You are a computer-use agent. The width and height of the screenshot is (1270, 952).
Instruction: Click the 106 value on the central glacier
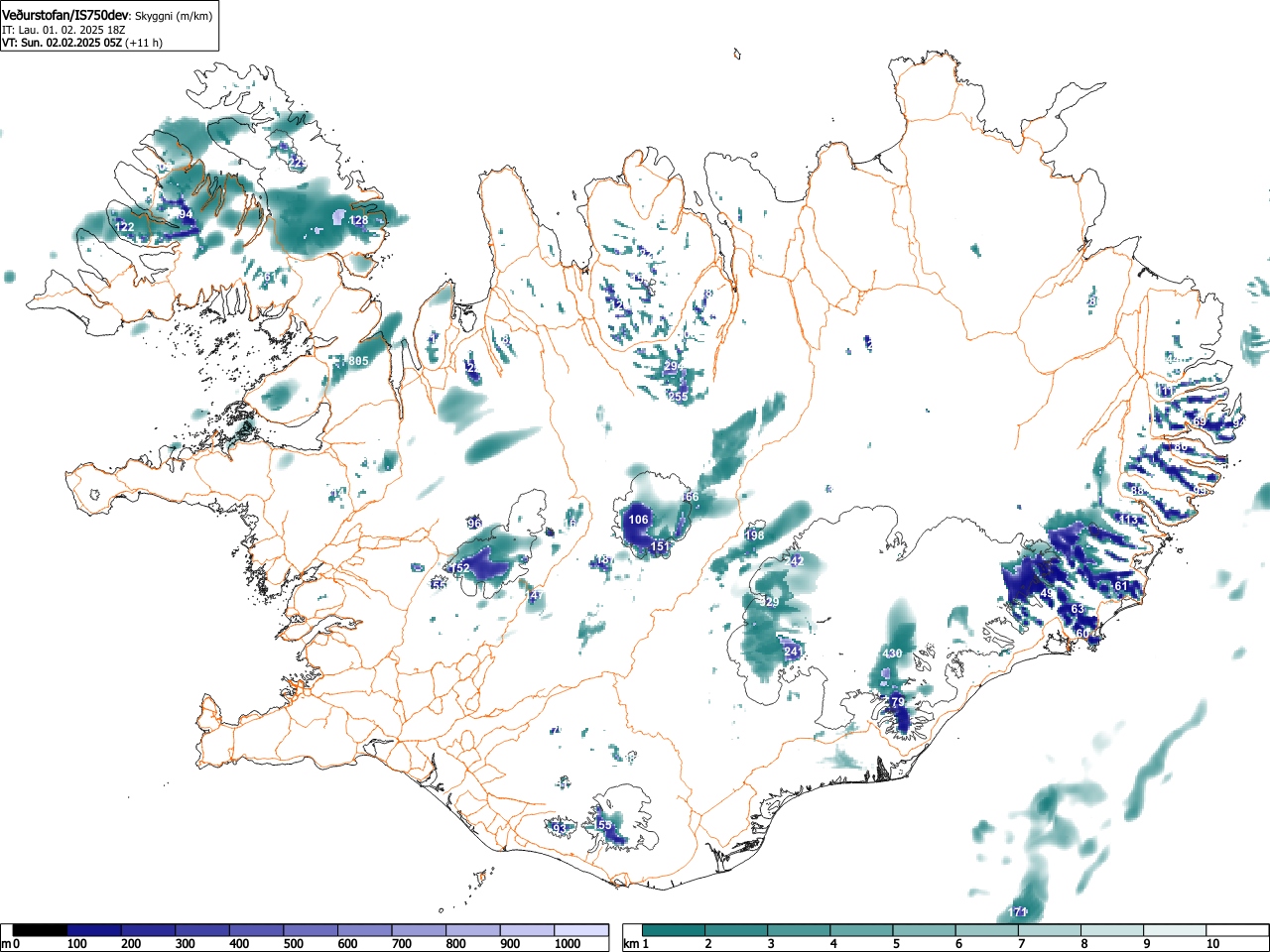[x=638, y=520]
